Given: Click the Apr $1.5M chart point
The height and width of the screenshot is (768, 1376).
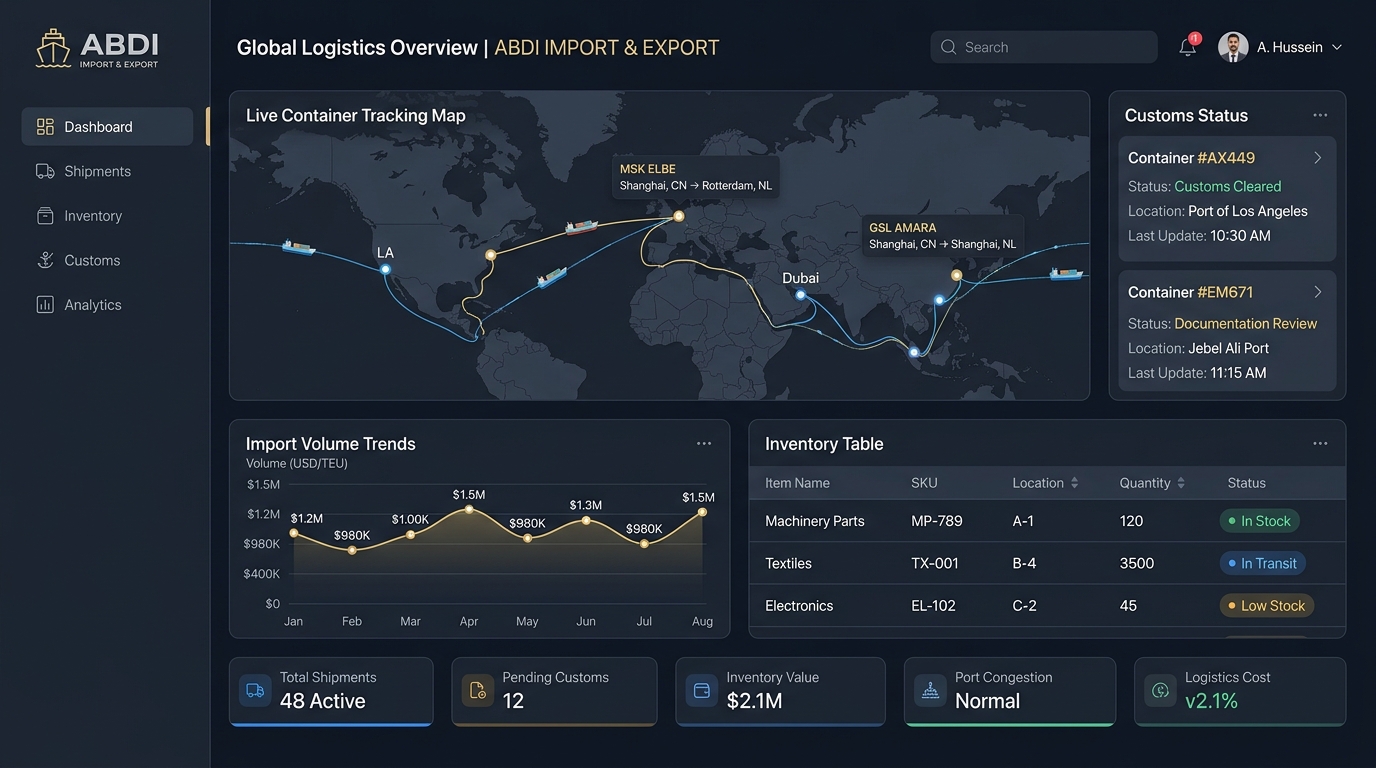Looking at the screenshot, I should coord(469,509).
